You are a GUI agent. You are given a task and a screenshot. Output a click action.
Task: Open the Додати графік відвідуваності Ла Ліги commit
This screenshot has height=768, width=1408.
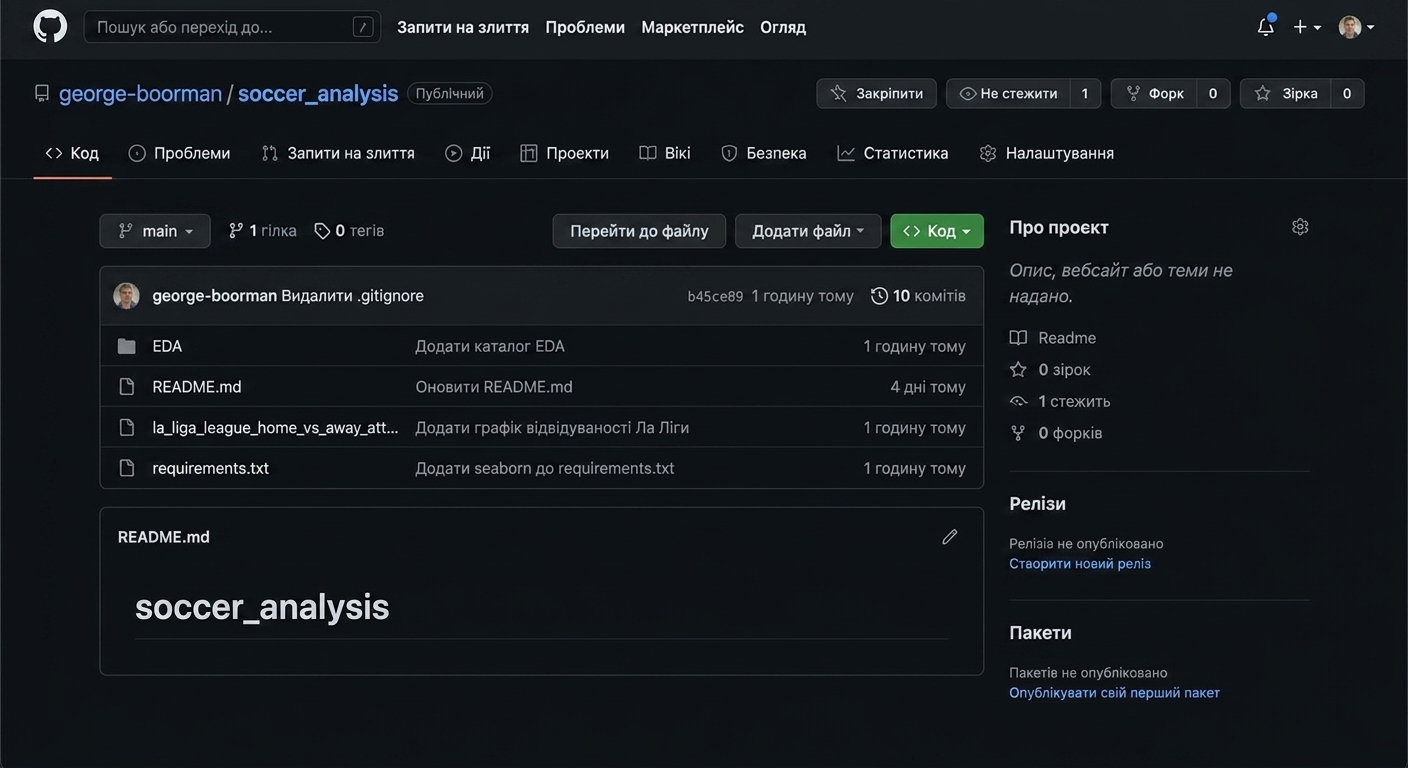click(552, 428)
